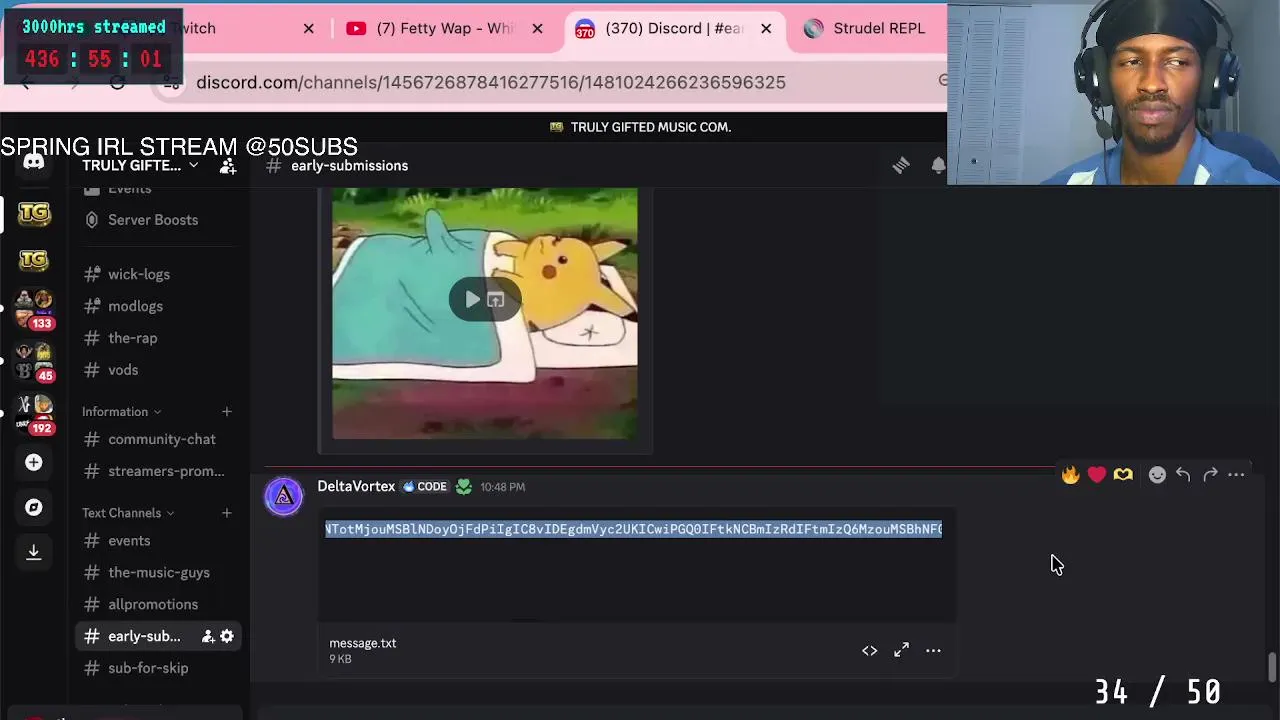Viewport: 1280px width, 720px height.
Task: Open DeltaVortex user profile name
Action: point(356,486)
